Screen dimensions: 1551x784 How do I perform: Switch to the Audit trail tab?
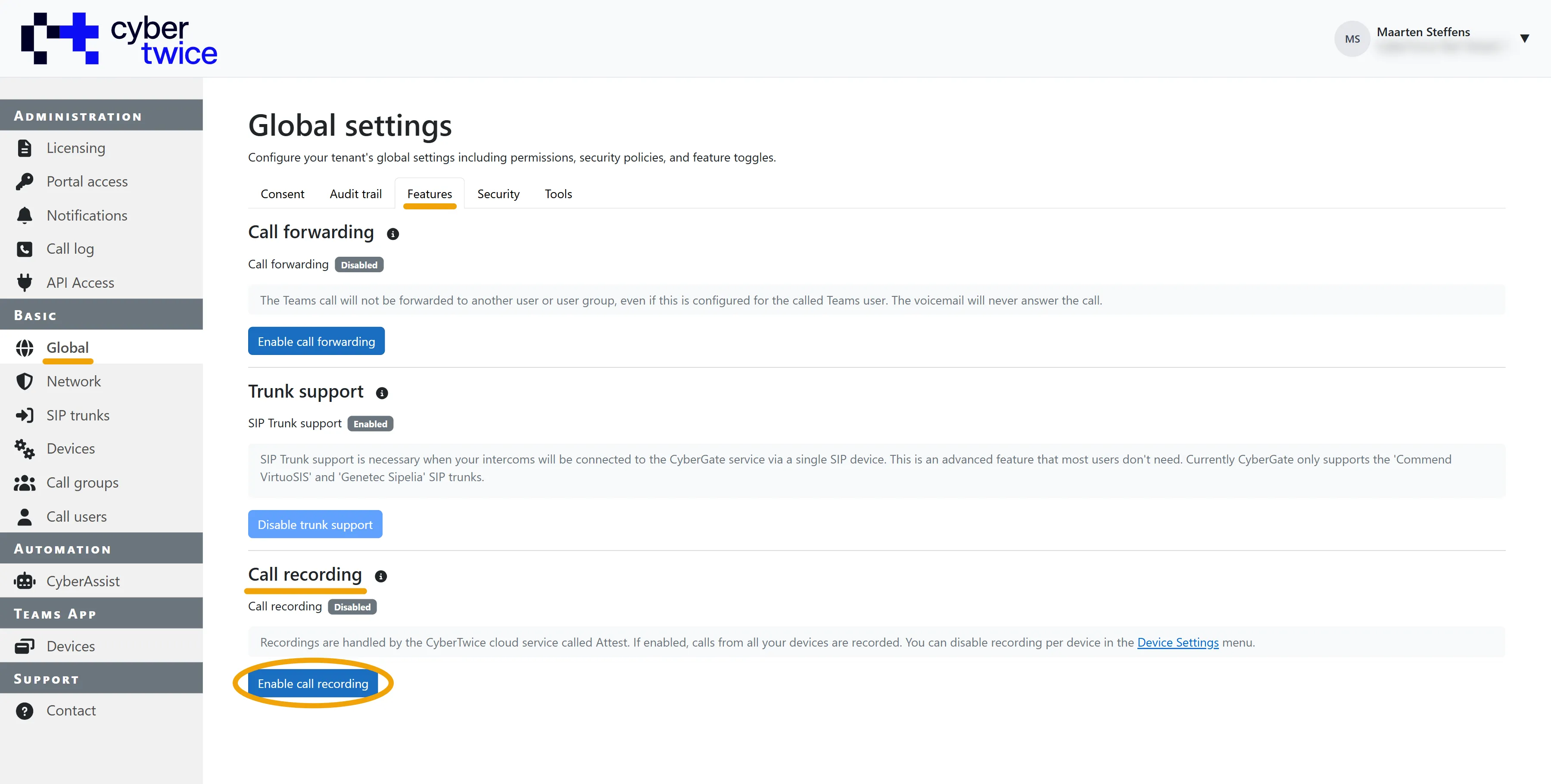pyautogui.click(x=356, y=194)
